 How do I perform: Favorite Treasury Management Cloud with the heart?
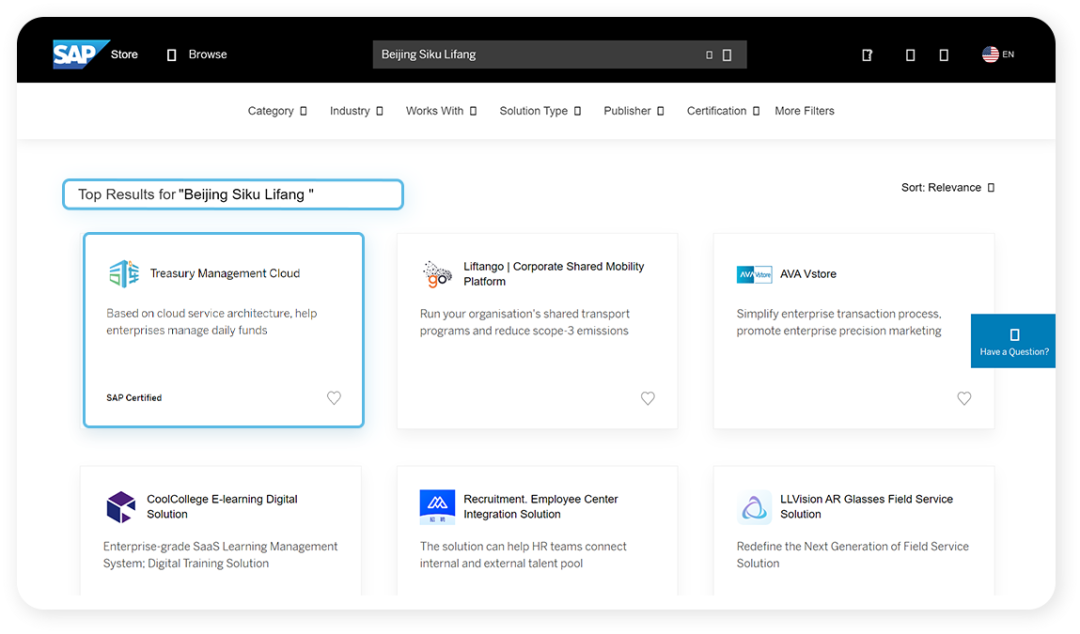click(x=334, y=398)
